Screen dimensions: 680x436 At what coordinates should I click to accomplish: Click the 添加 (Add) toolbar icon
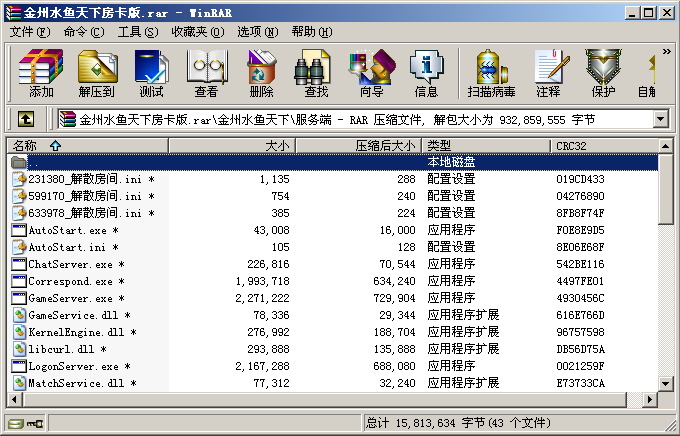(x=41, y=73)
